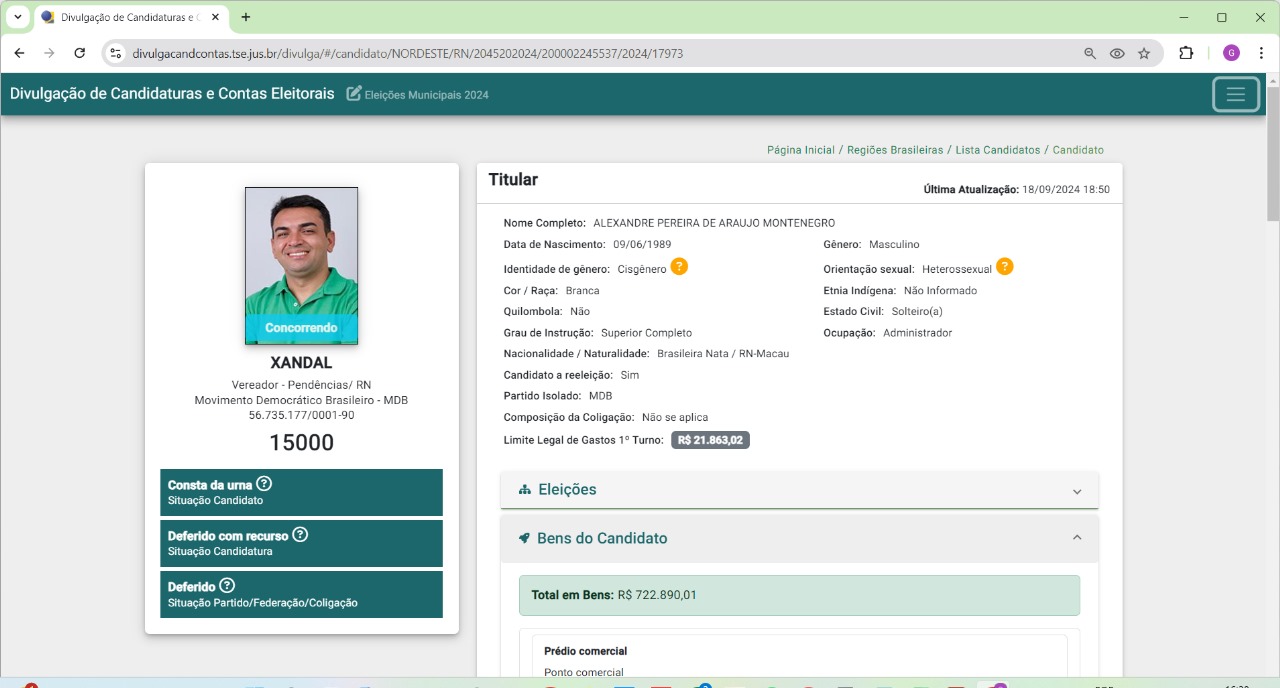Open Regiões Brasileiras breadcrumb link
The width and height of the screenshot is (1280, 688).
coord(895,150)
